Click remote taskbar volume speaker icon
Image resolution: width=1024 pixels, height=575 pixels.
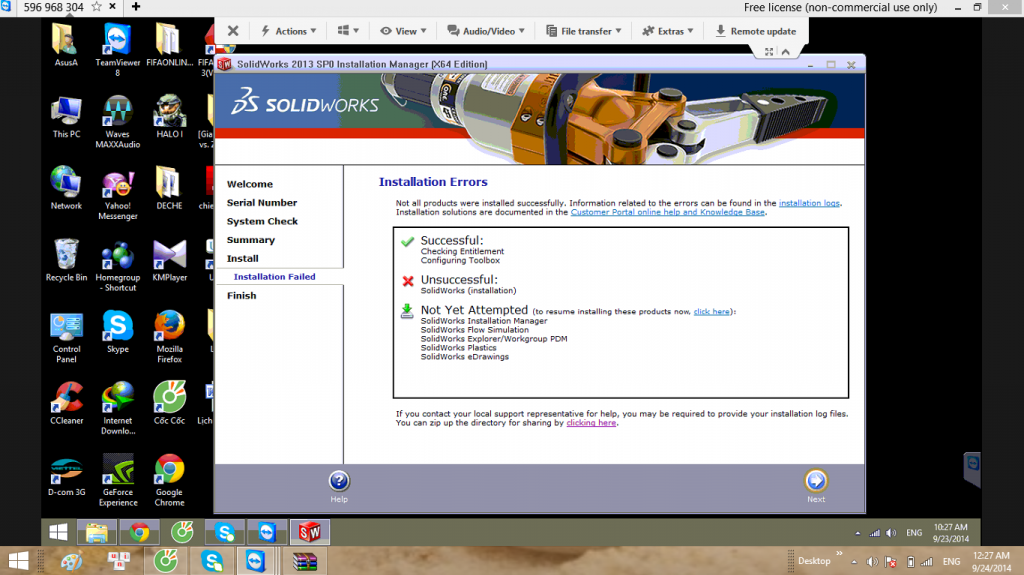(891, 533)
